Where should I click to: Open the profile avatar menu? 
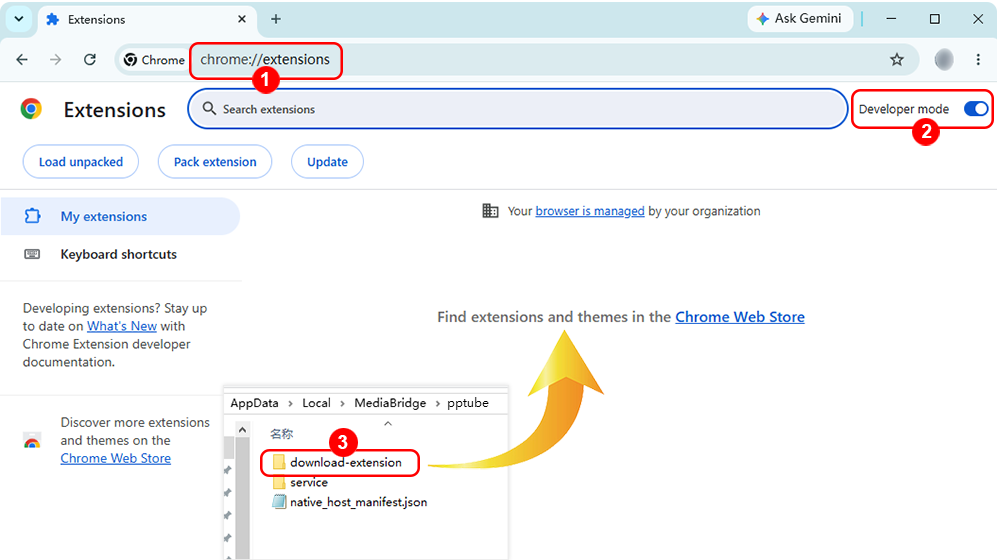(944, 59)
